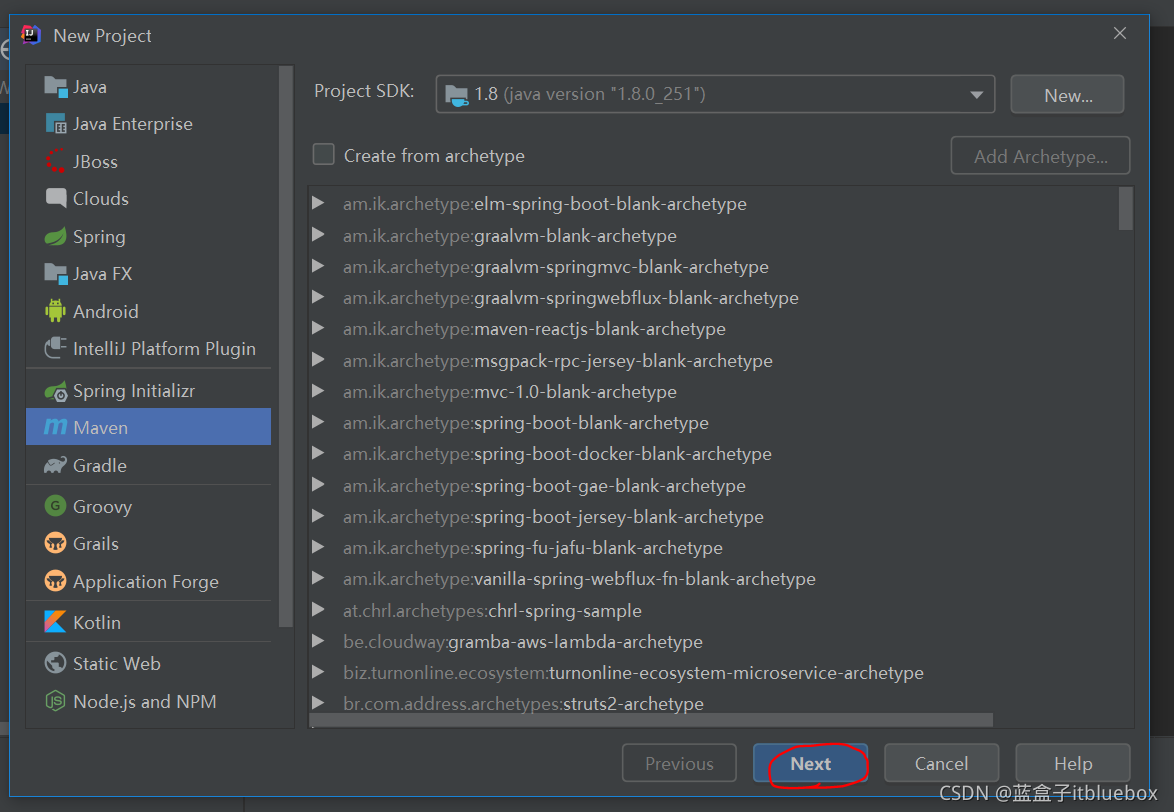Select the Grails icon
The width and height of the screenshot is (1174, 812).
point(55,543)
